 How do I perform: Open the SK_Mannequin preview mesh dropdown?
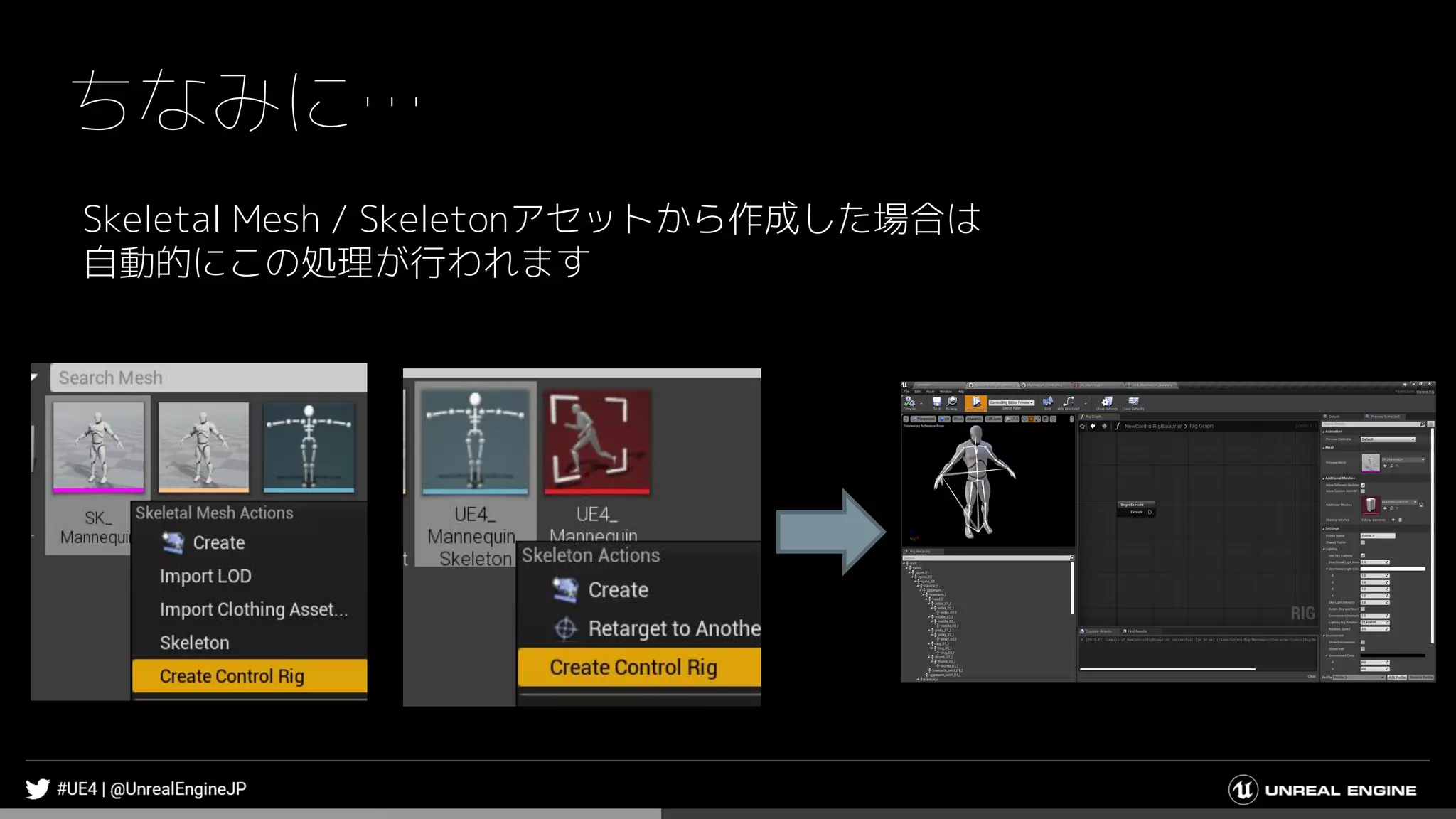tap(1403, 459)
